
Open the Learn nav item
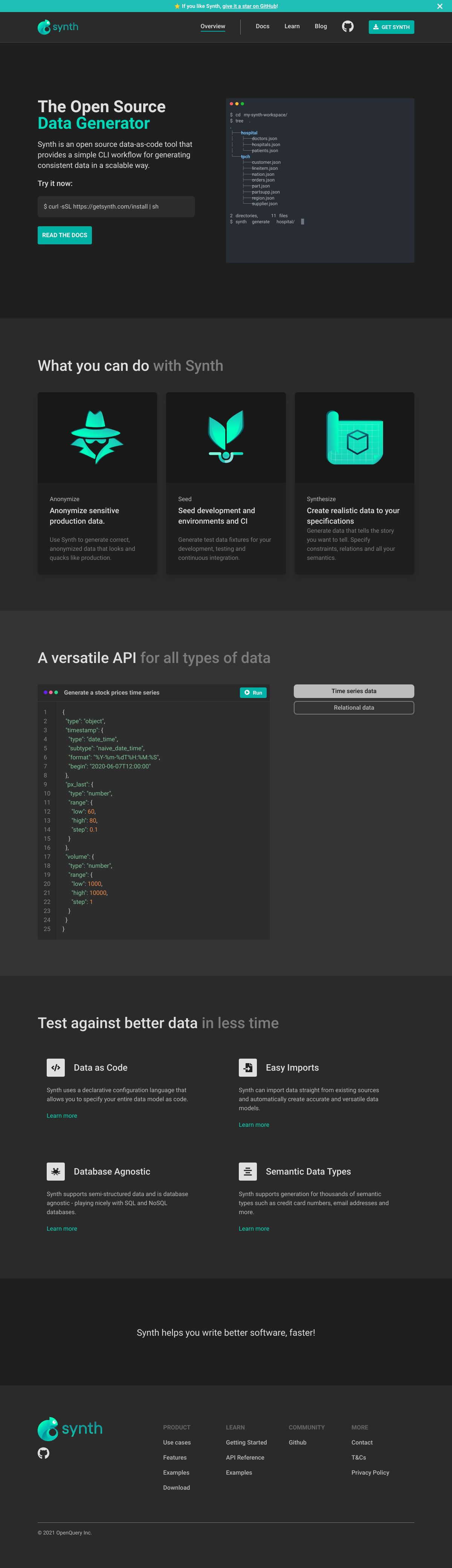(292, 26)
